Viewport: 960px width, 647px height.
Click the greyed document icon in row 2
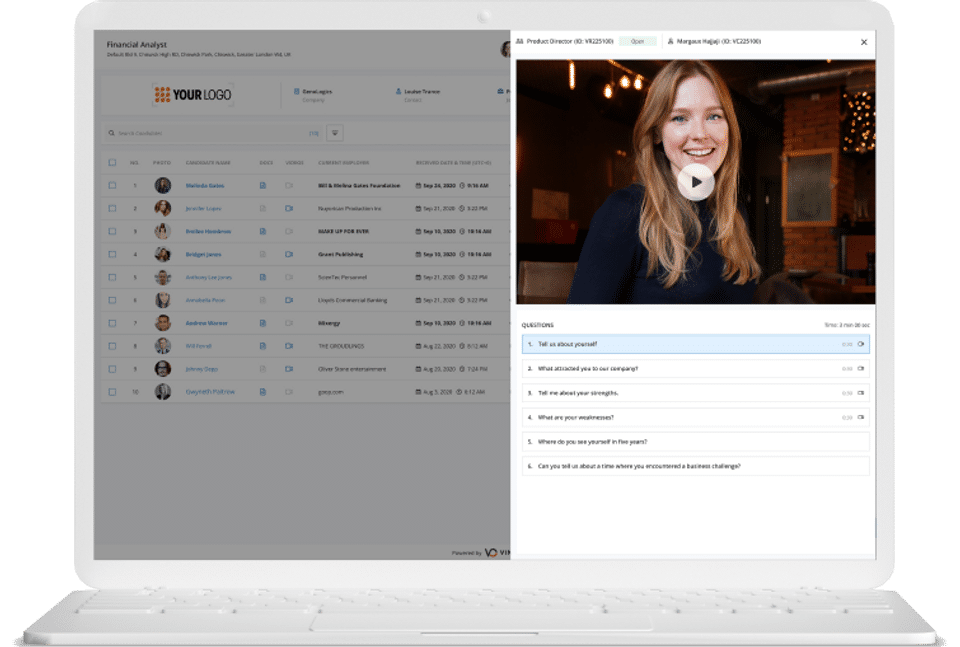tap(263, 209)
